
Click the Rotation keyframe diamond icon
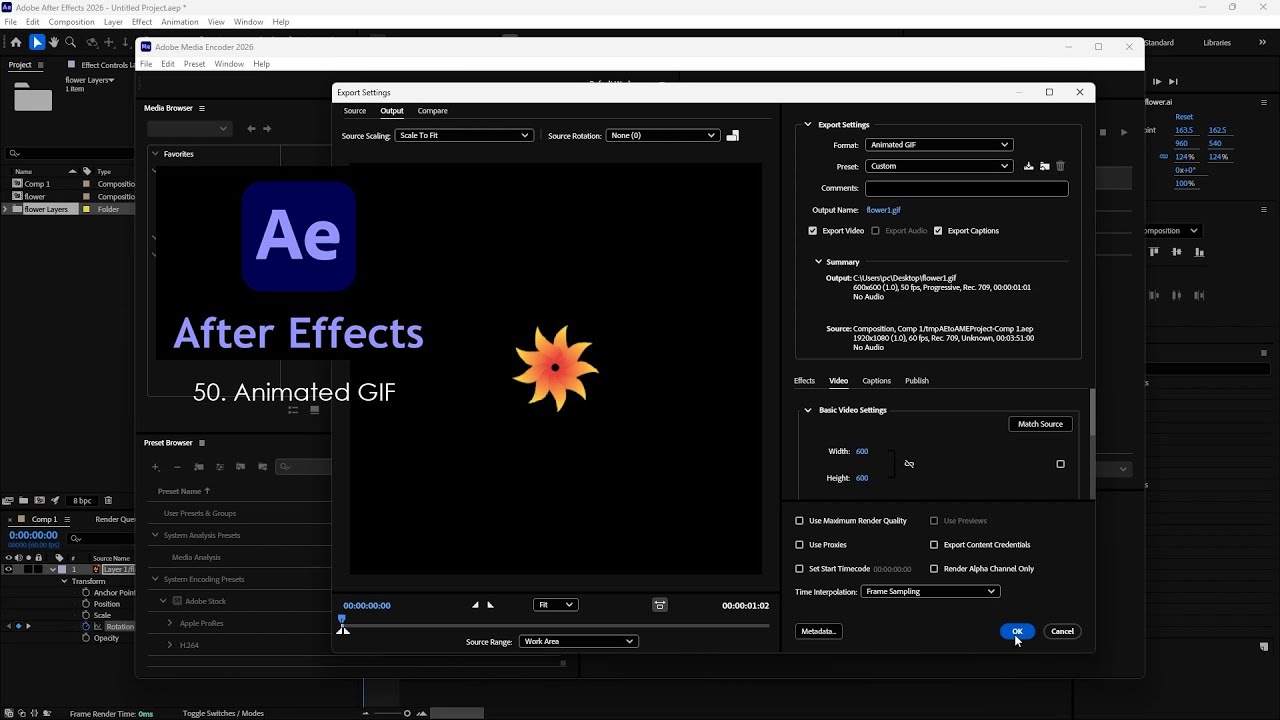tap(18, 626)
